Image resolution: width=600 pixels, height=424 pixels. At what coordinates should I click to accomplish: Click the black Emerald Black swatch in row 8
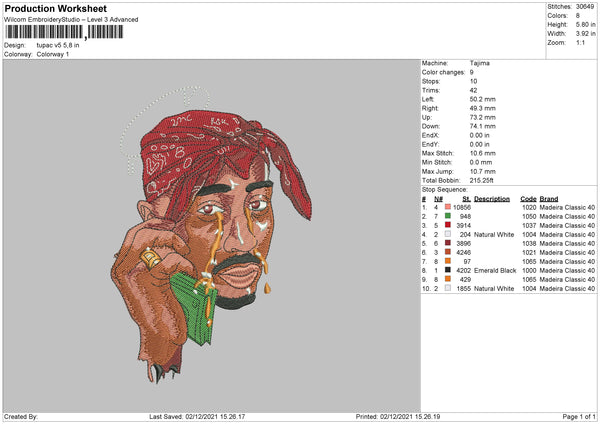pos(448,270)
